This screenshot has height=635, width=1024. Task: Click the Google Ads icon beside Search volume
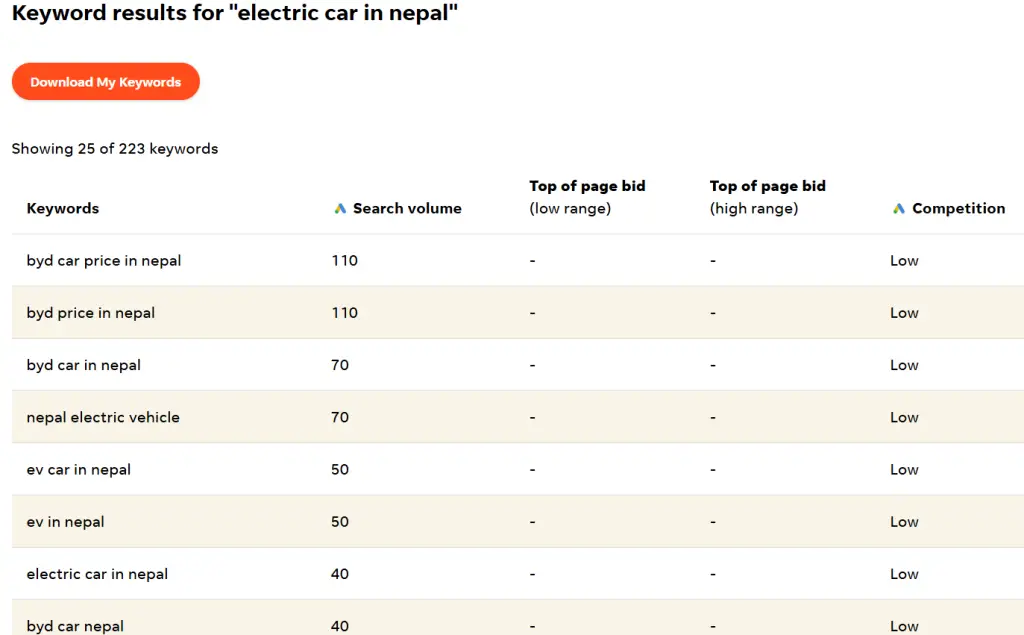coord(340,209)
